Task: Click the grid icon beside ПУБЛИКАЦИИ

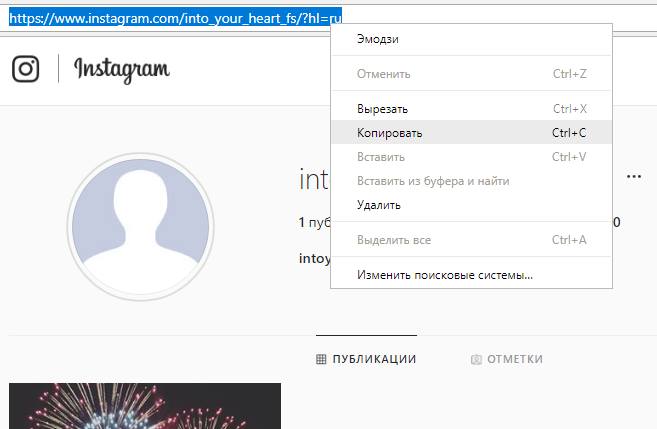Action: [x=321, y=359]
